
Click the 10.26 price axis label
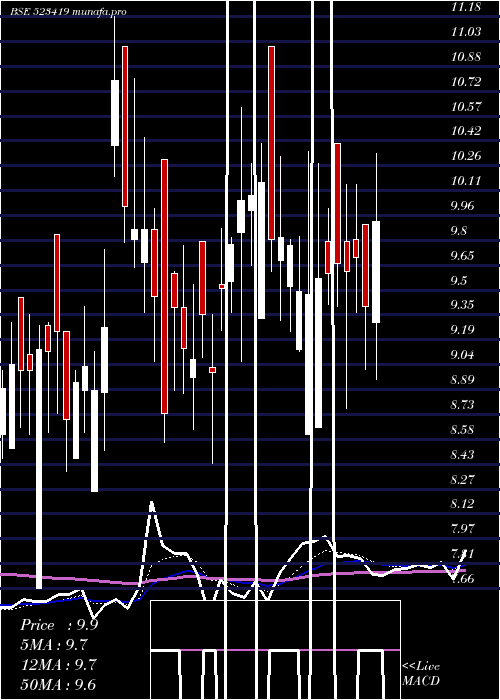pyautogui.click(x=467, y=156)
